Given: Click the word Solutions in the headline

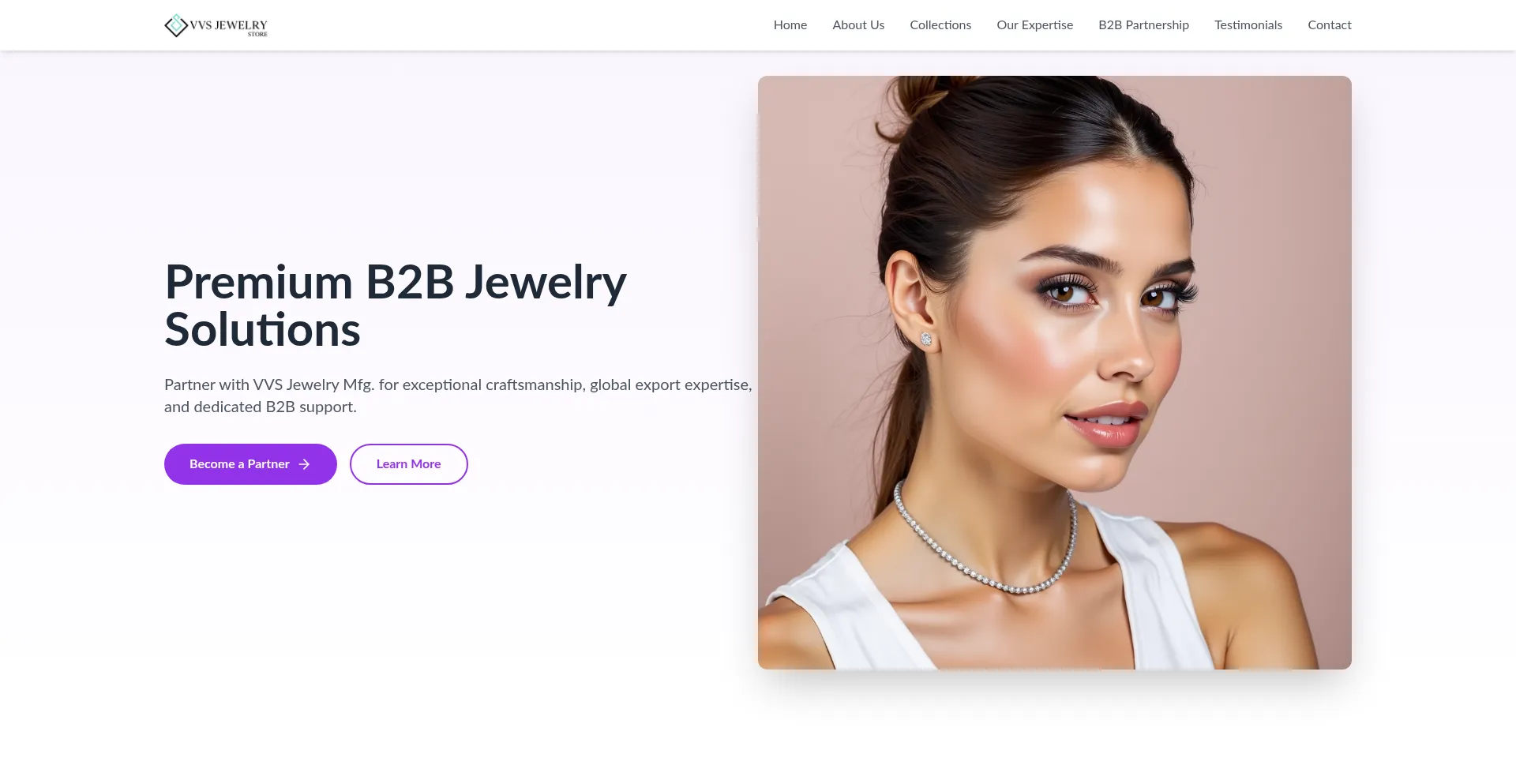Looking at the screenshot, I should (262, 330).
